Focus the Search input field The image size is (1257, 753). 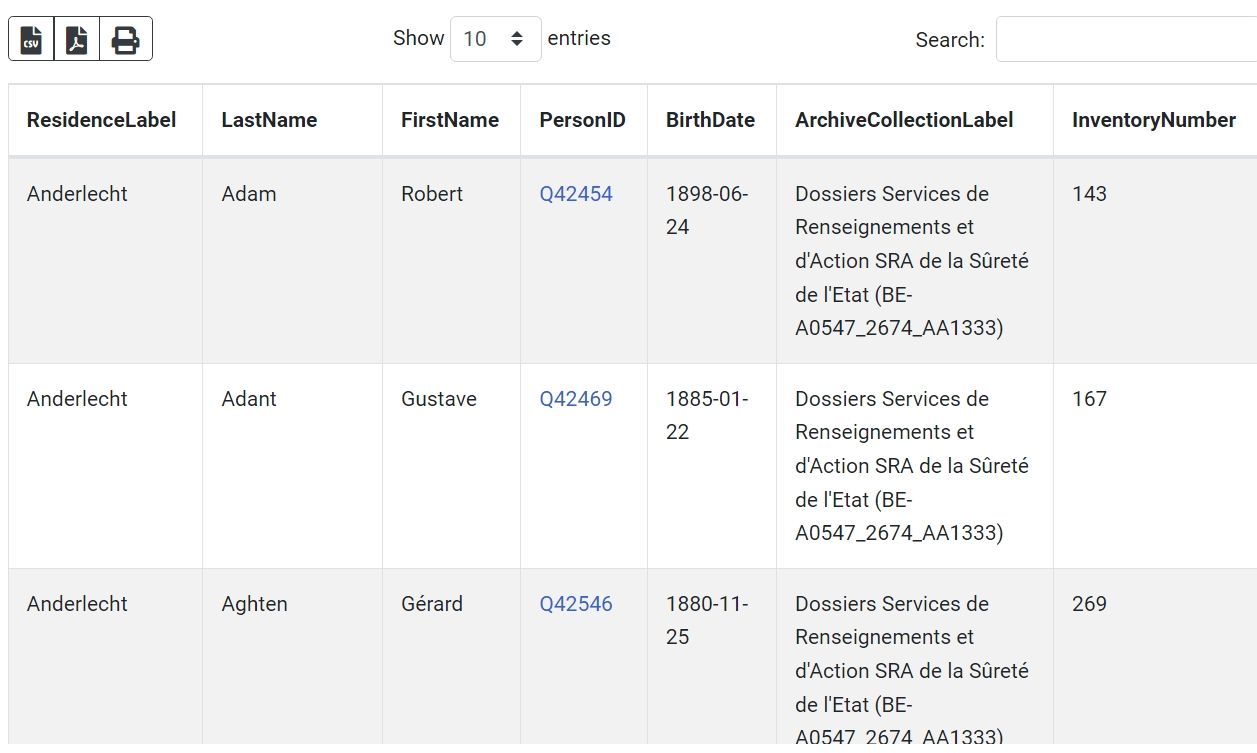pyautogui.click(x=1126, y=39)
